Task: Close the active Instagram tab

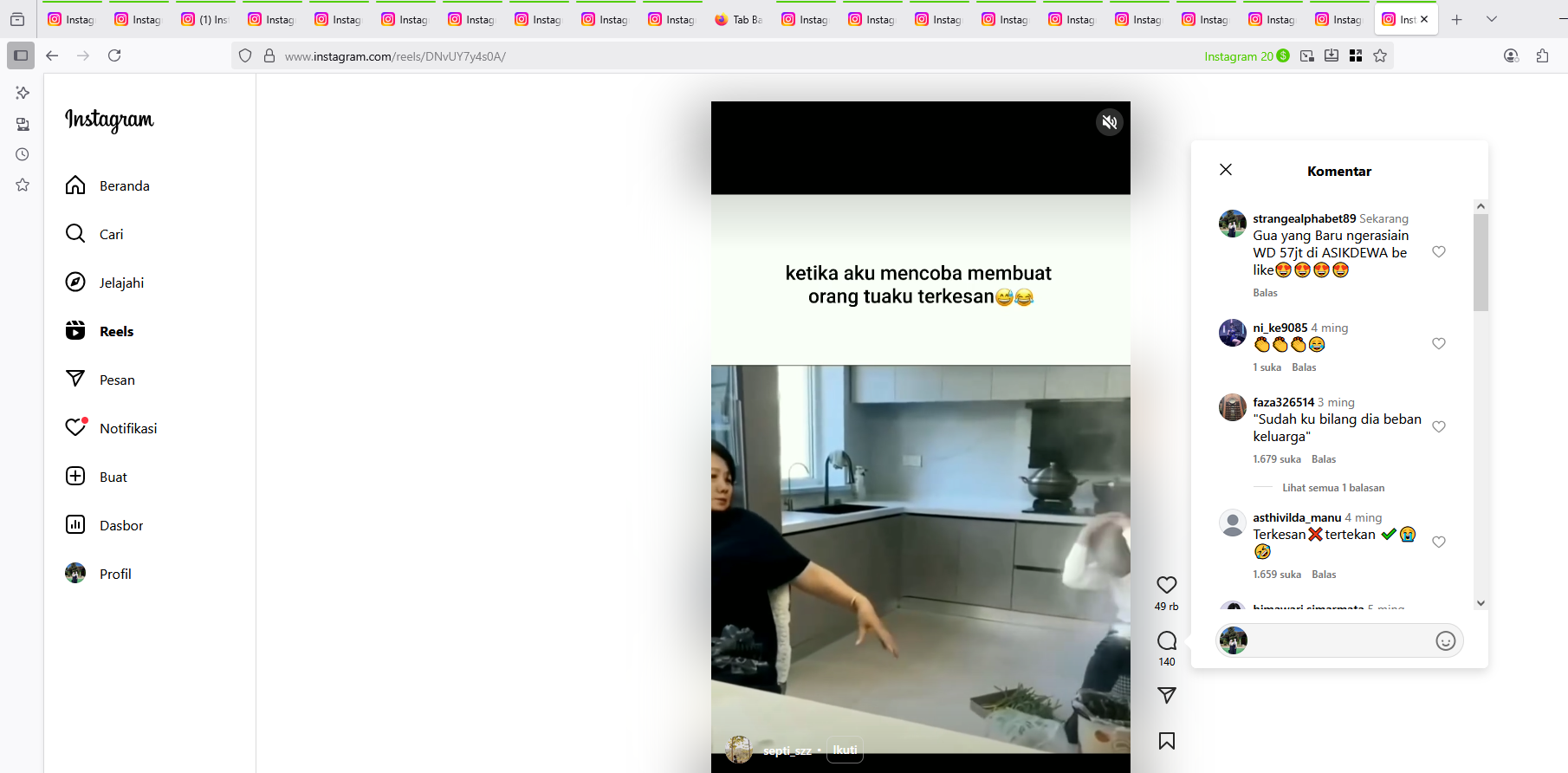Action: point(1424,19)
